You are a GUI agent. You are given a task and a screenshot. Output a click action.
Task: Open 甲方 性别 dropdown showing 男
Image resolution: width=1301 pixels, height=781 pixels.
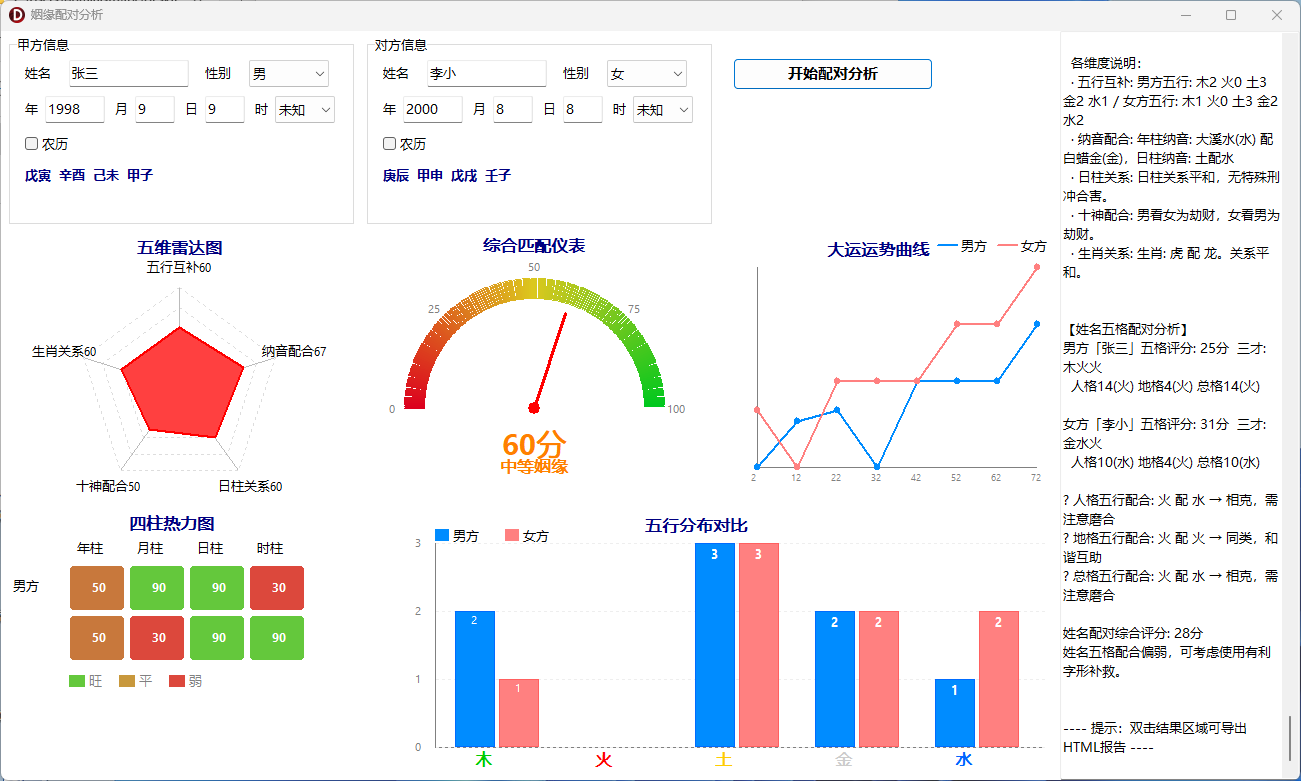[288, 74]
